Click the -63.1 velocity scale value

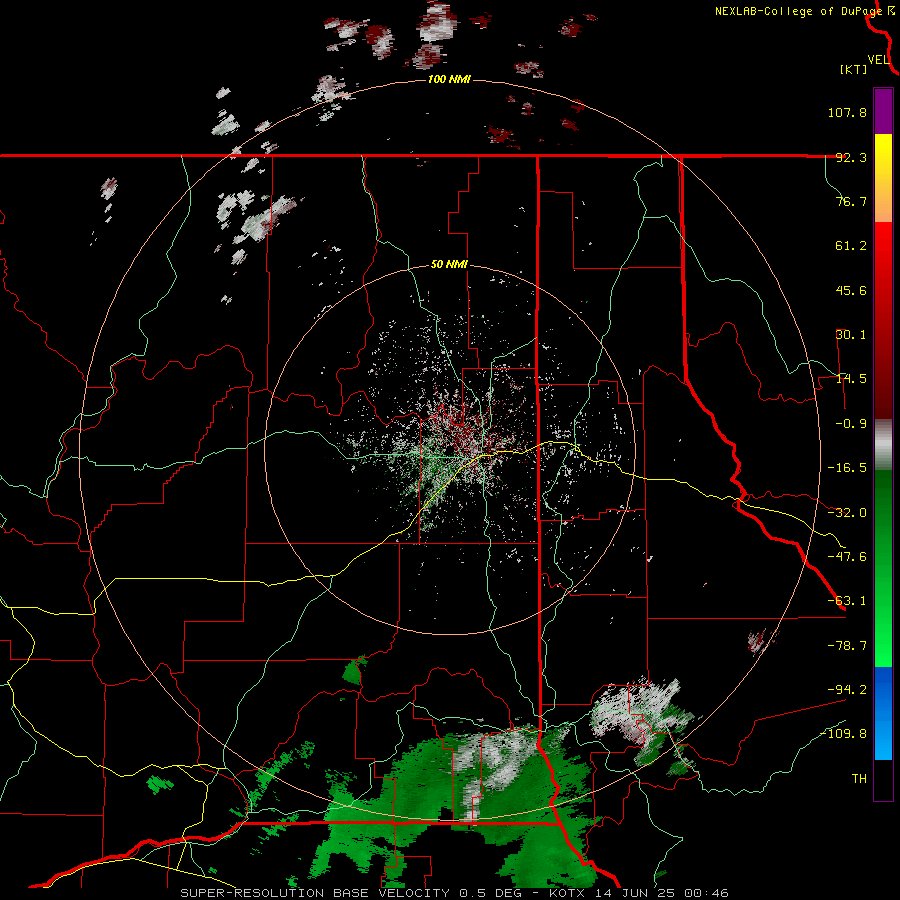pyautogui.click(x=847, y=601)
